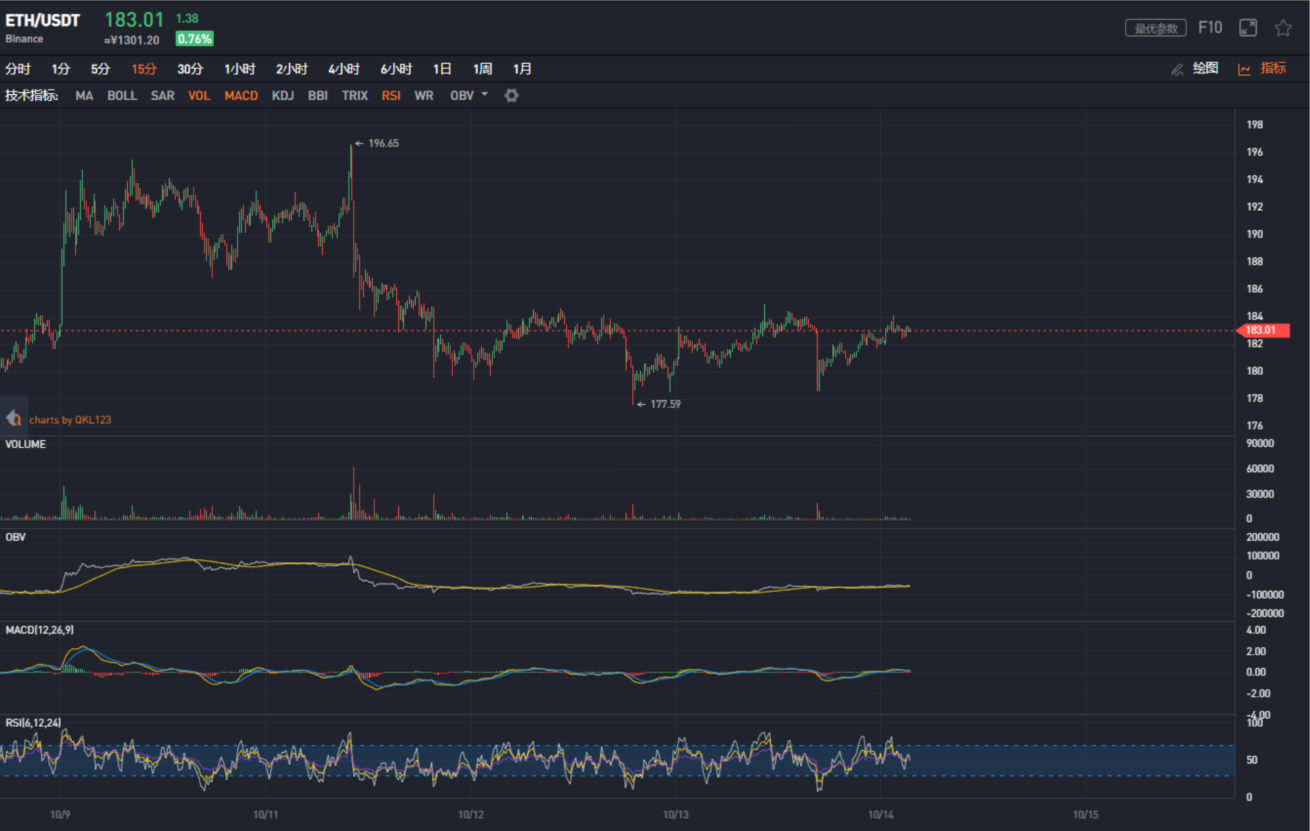Click the red 183.01 price tag

point(1262,330)
